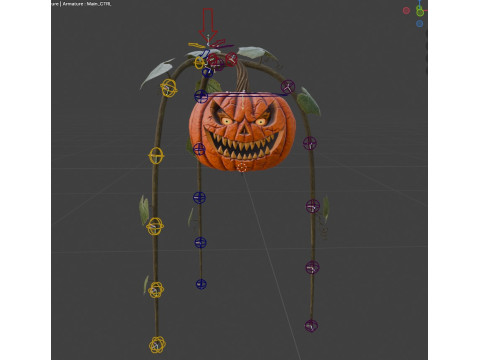Image resolution: width=480 pixels, height=360 pixels.
Task: Click the red X axis gizmo circle
Action: tap(406, 11)
